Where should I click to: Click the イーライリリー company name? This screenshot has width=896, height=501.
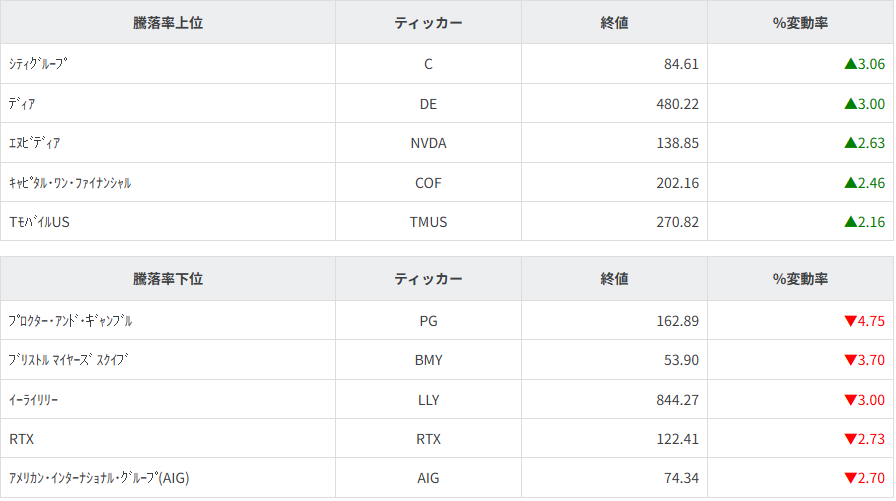tap(33, 400)
